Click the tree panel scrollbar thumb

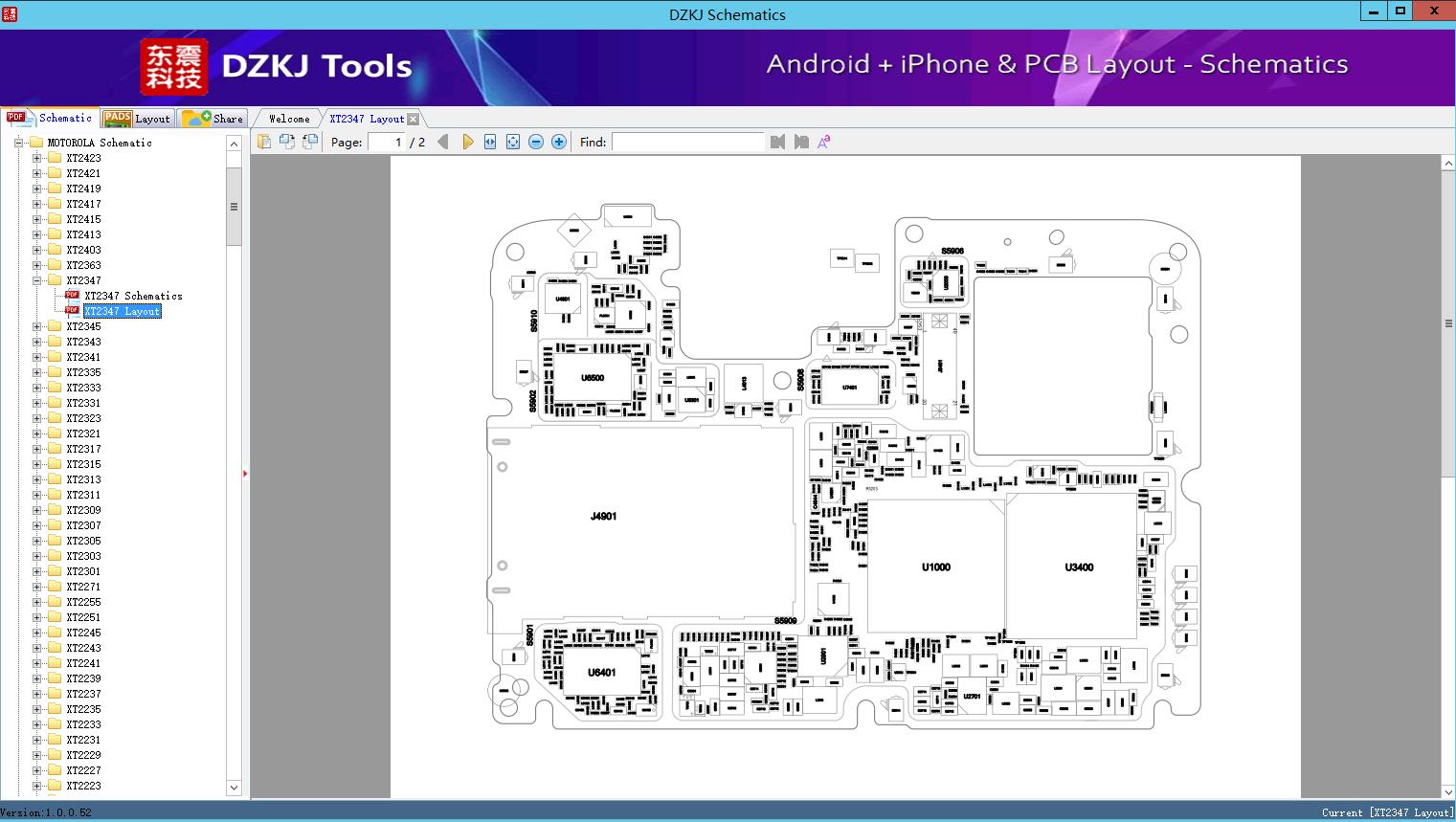tap(234, 207)
